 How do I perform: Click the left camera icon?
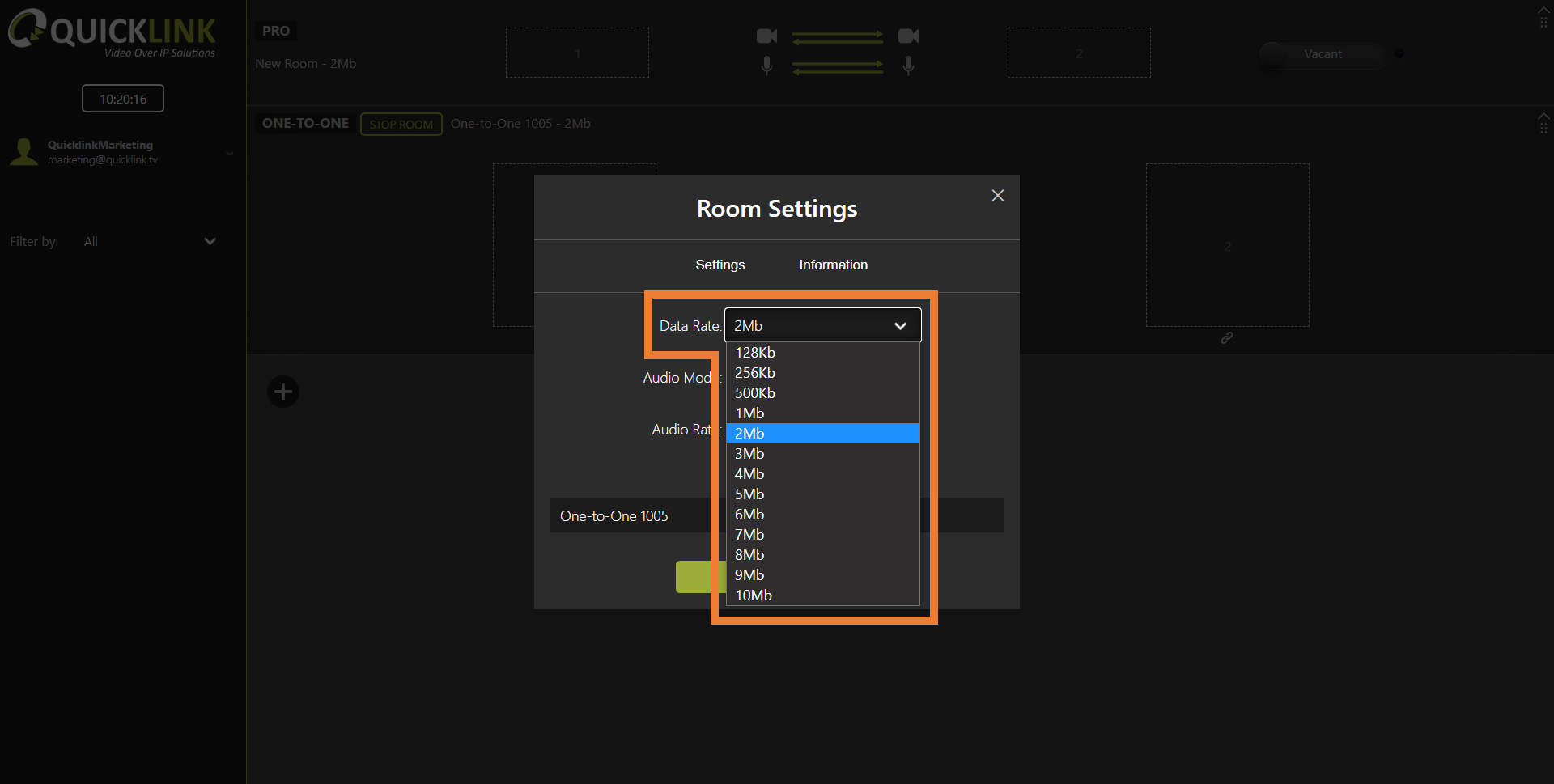(x=766, y=36)
